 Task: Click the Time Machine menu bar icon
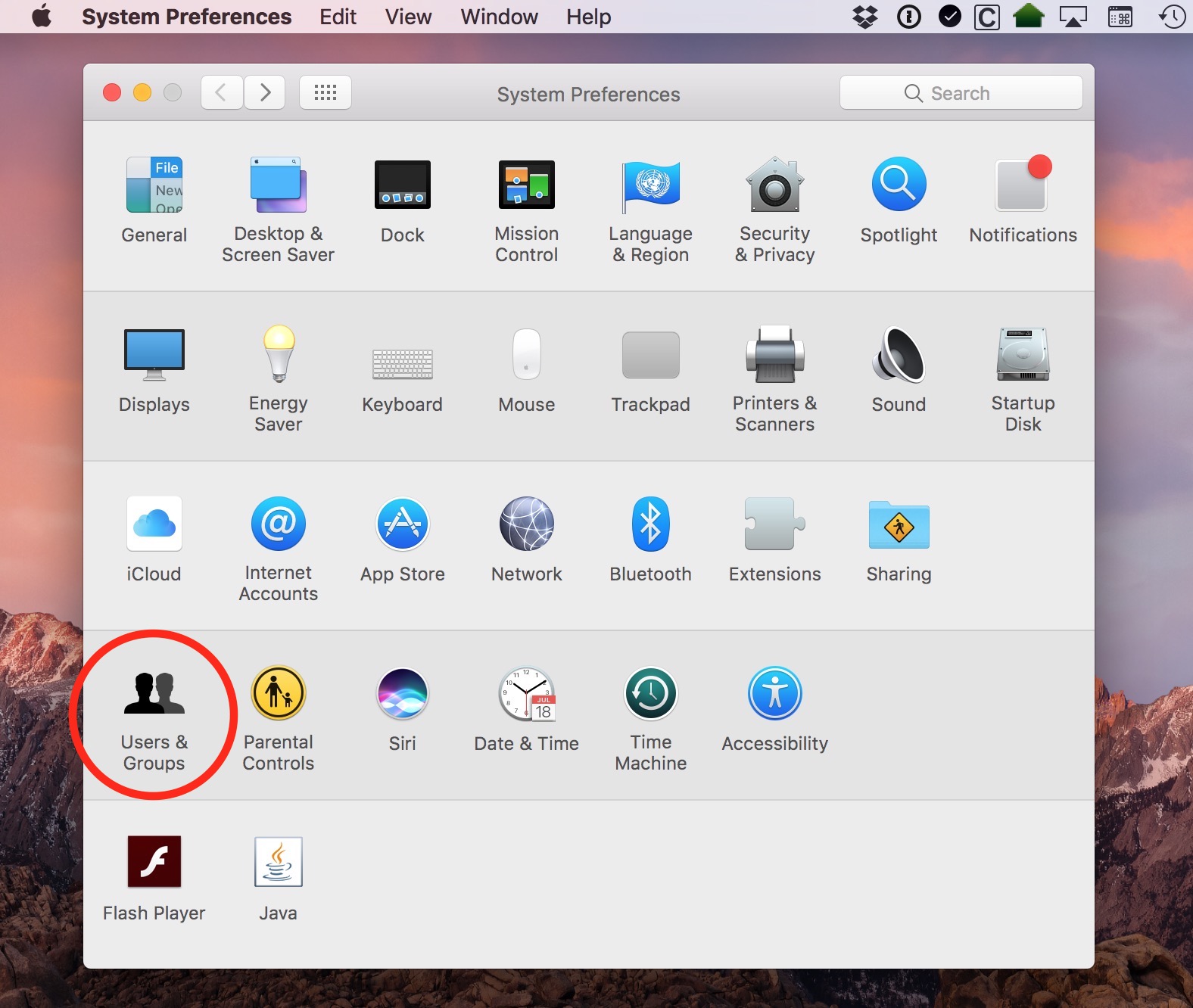[1172, 17]
